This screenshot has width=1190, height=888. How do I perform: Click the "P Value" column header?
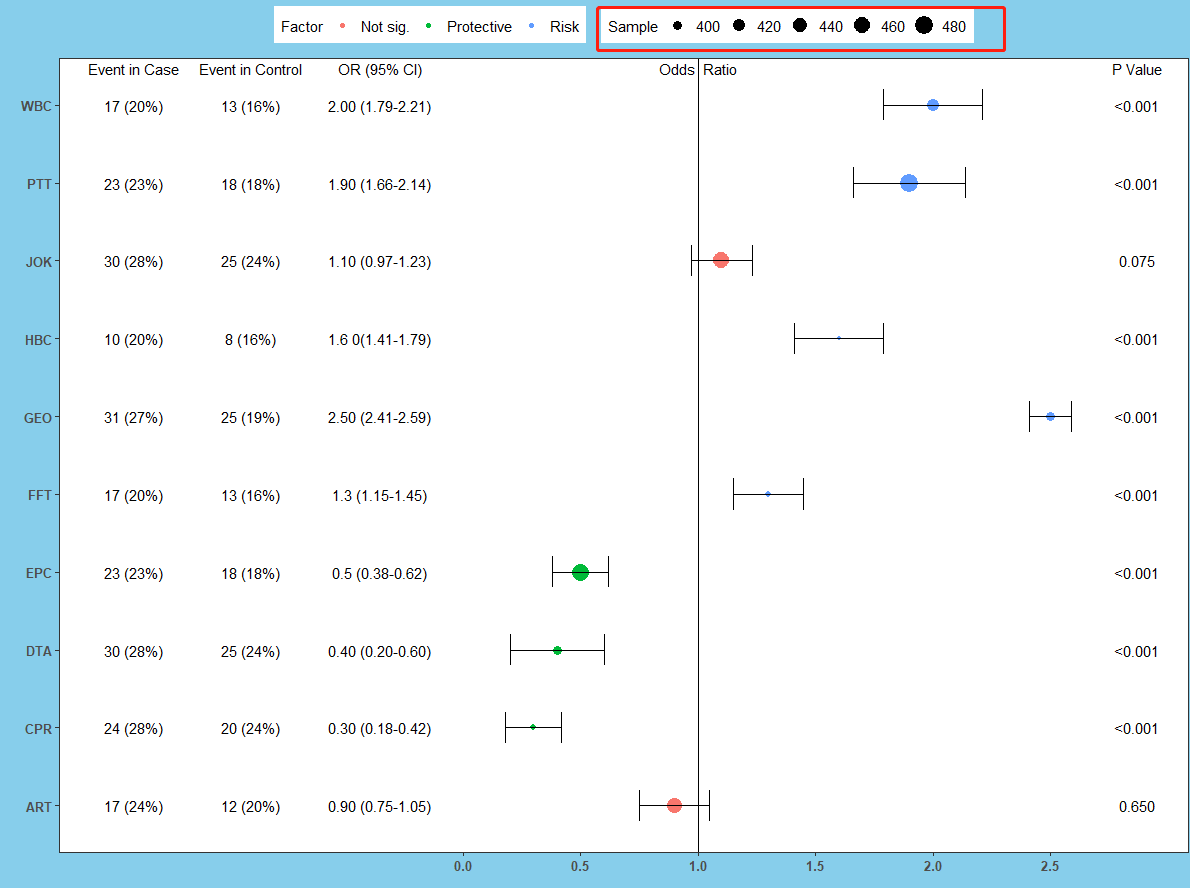point(1137,70)
